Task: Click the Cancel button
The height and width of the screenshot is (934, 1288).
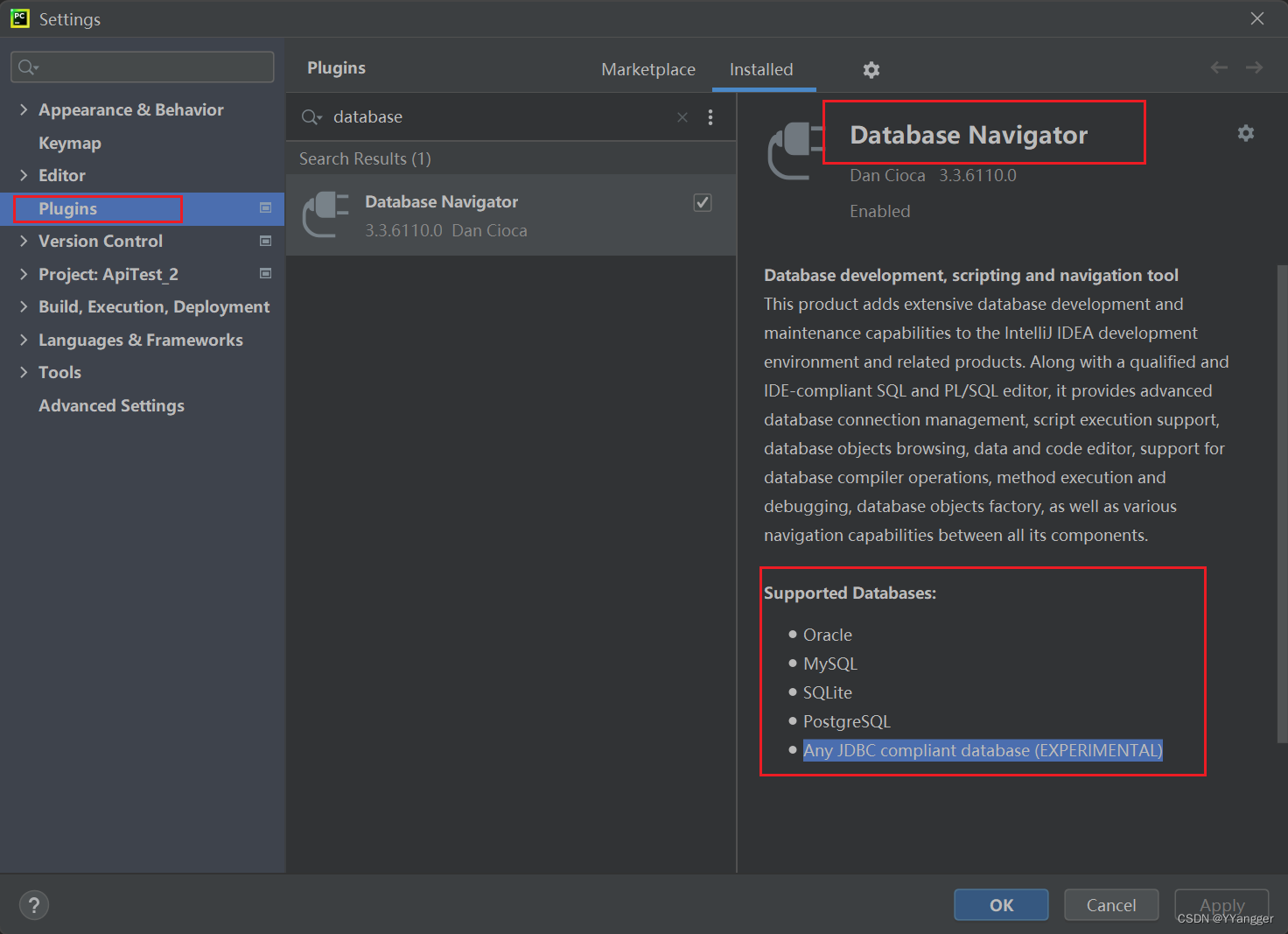Action: click(1111, 905)
